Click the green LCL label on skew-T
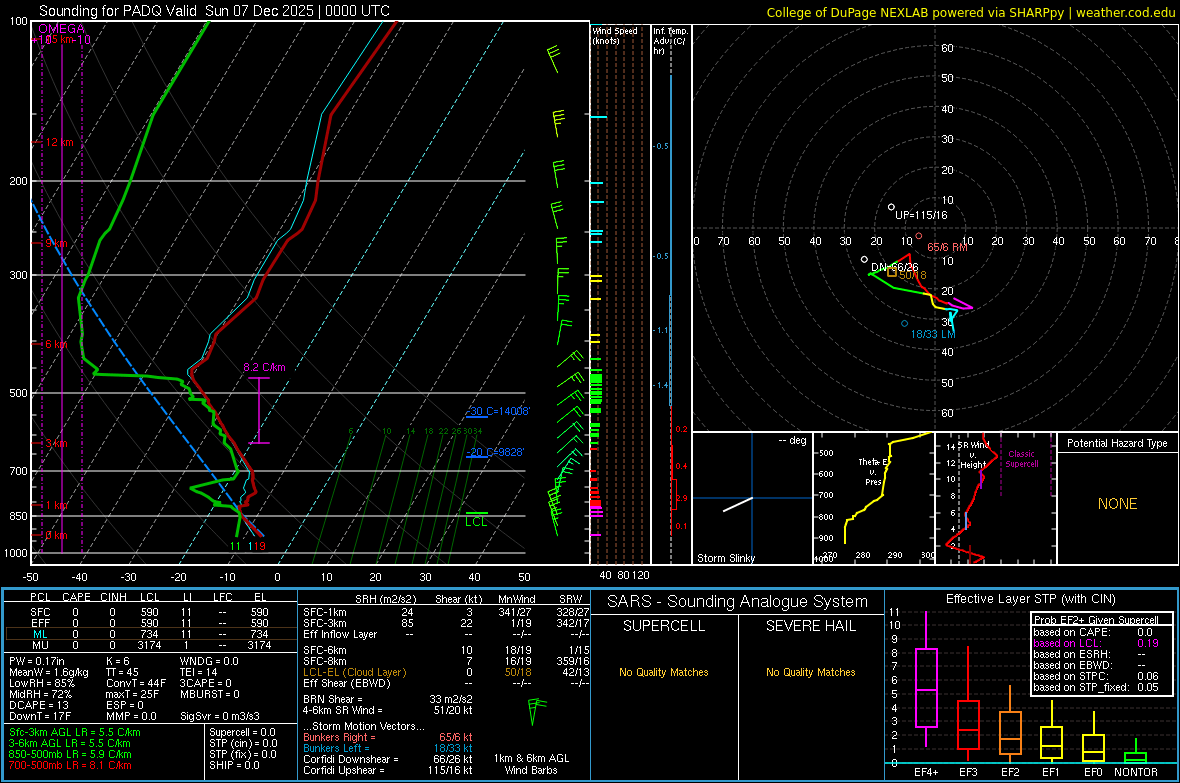 pyautogui.click(x=476, y=522)
